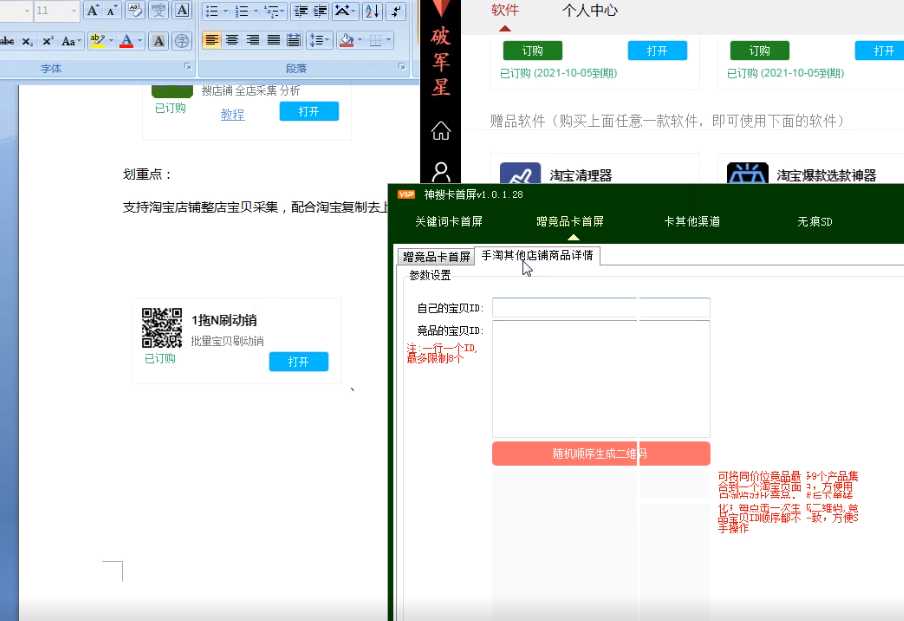Open the 关键词卡首屏 tab

449,221
